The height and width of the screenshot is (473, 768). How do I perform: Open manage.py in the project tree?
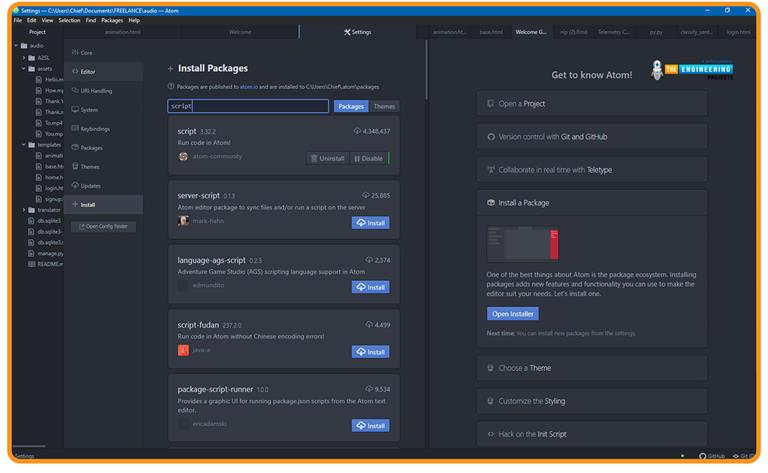[x=50, y=253]
